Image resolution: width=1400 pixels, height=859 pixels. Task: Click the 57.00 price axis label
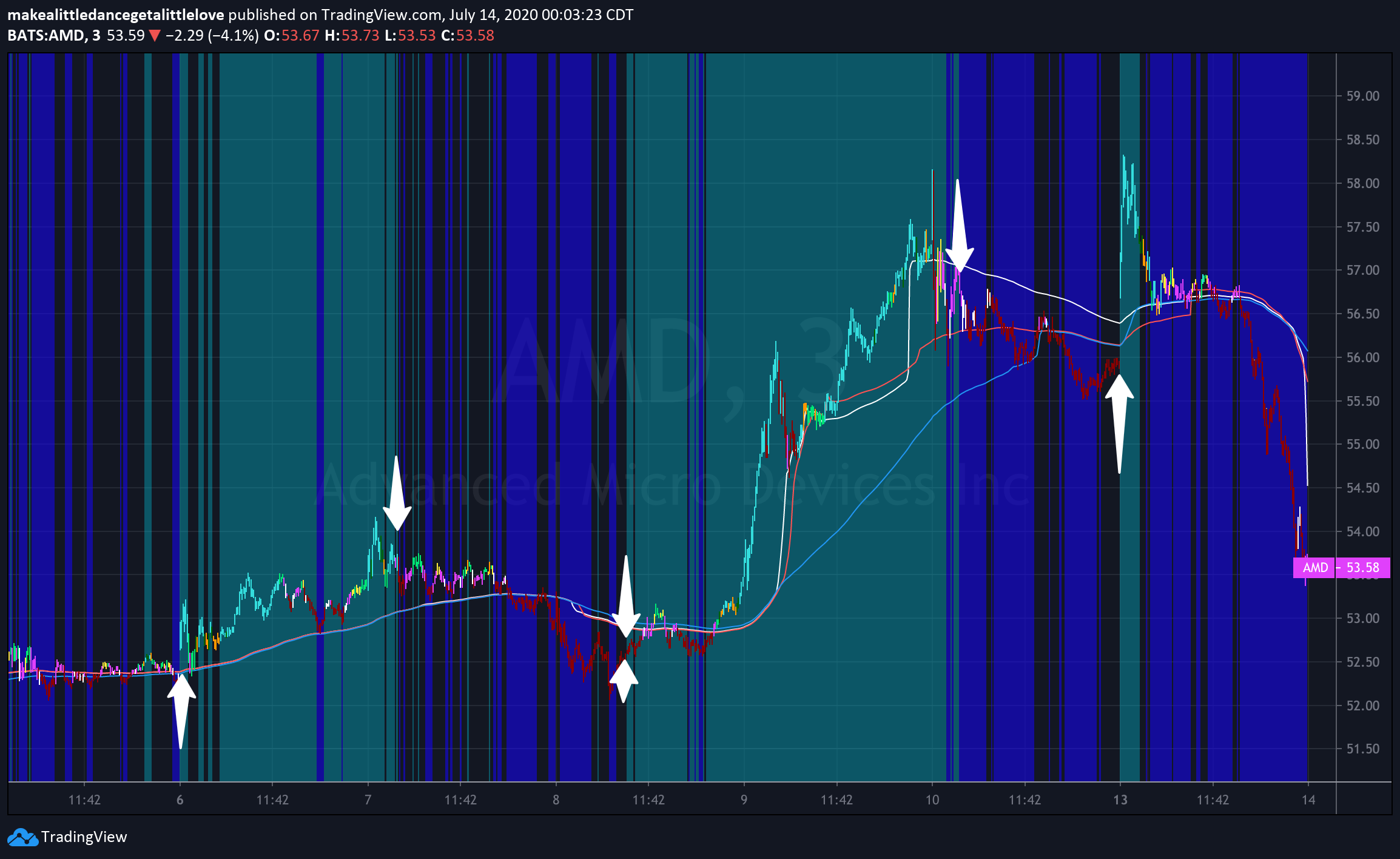1363,270
